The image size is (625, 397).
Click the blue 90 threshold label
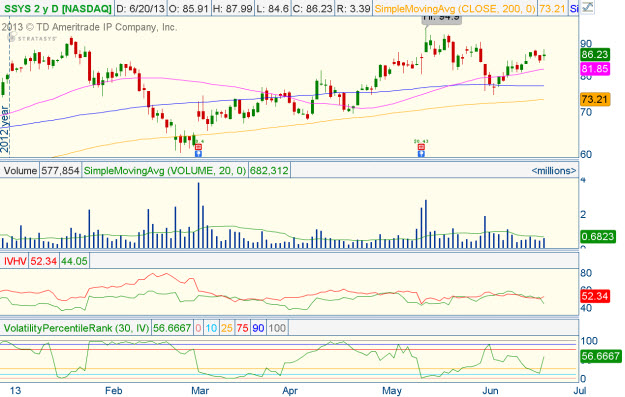coord(258,328)
